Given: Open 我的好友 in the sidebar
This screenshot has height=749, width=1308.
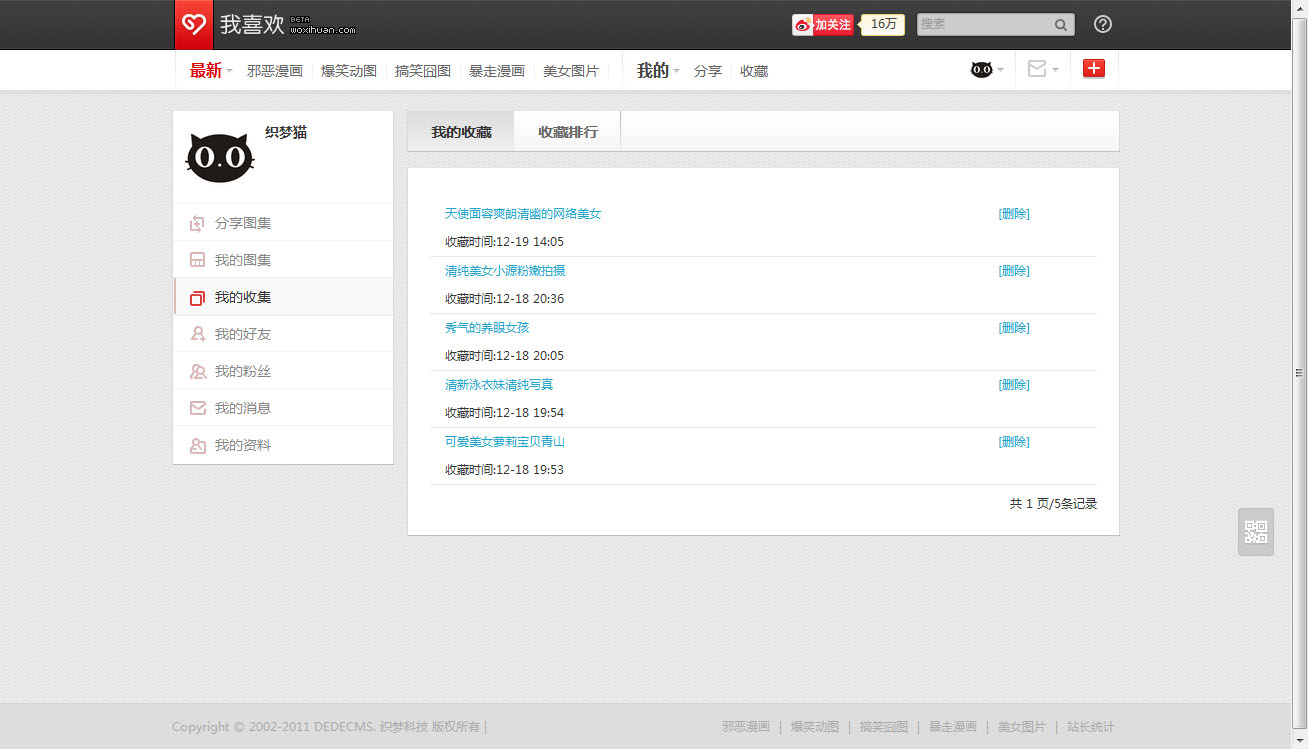Looking at the screenshot, I should coord(242,334).
